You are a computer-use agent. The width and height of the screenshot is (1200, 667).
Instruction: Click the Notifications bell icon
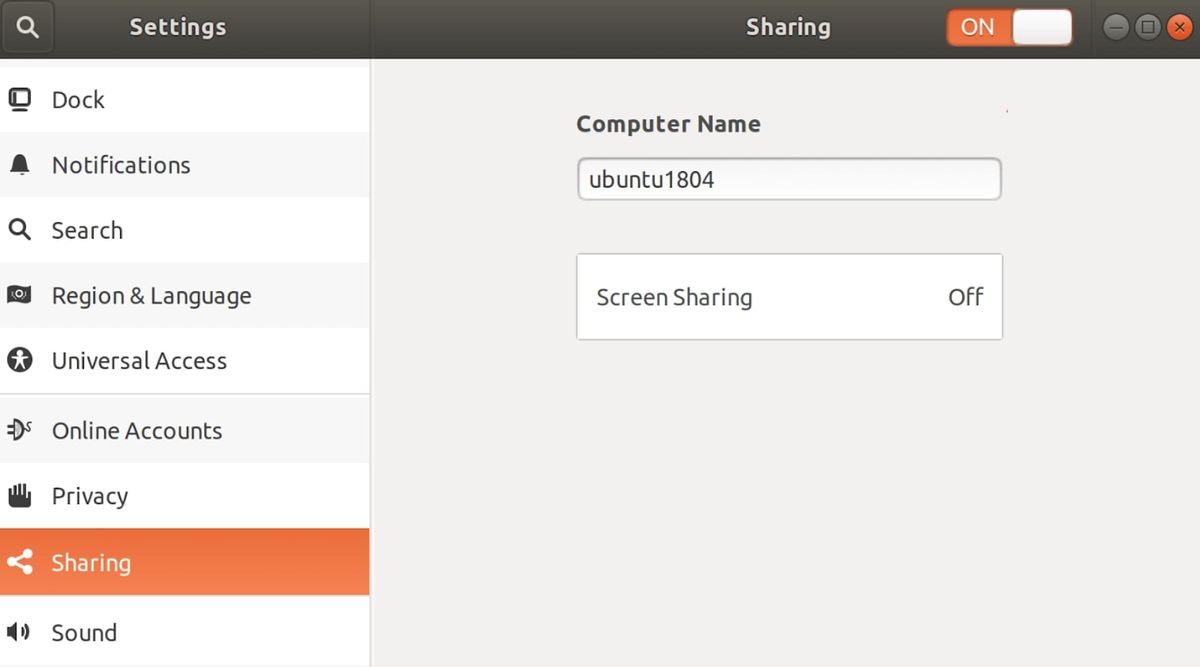coord(20,165)
